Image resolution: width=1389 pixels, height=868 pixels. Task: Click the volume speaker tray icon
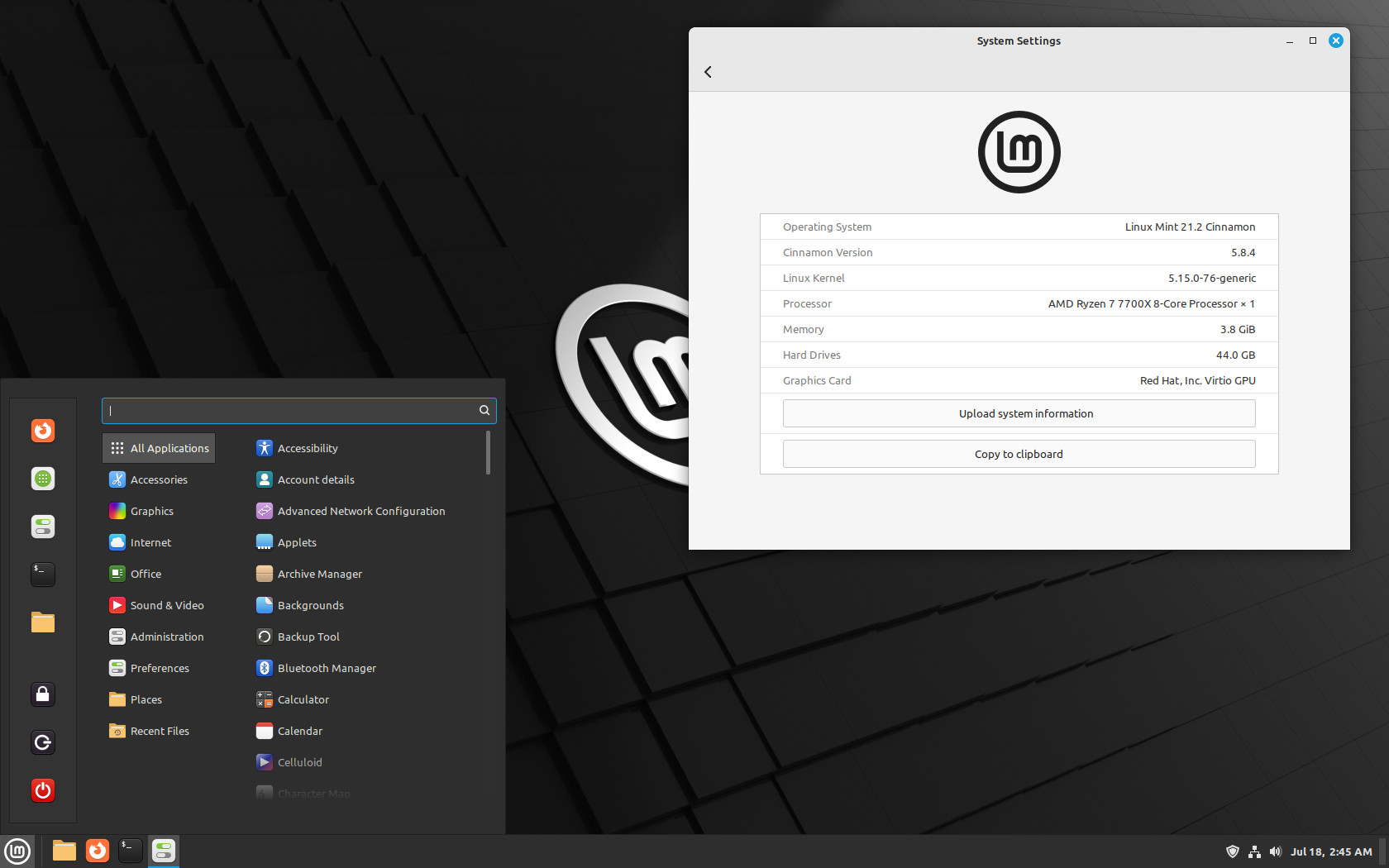[x=1275, y=851]
